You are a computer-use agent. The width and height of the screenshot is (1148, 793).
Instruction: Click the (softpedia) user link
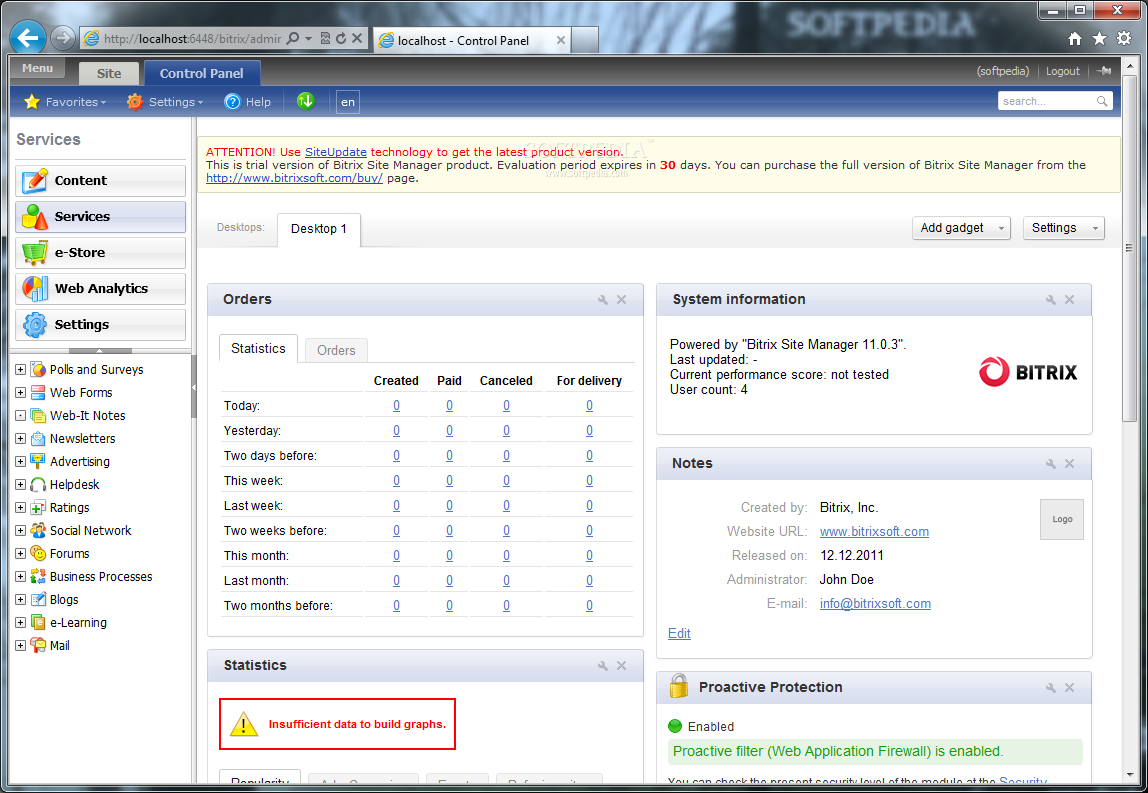tap(1002, 71)
